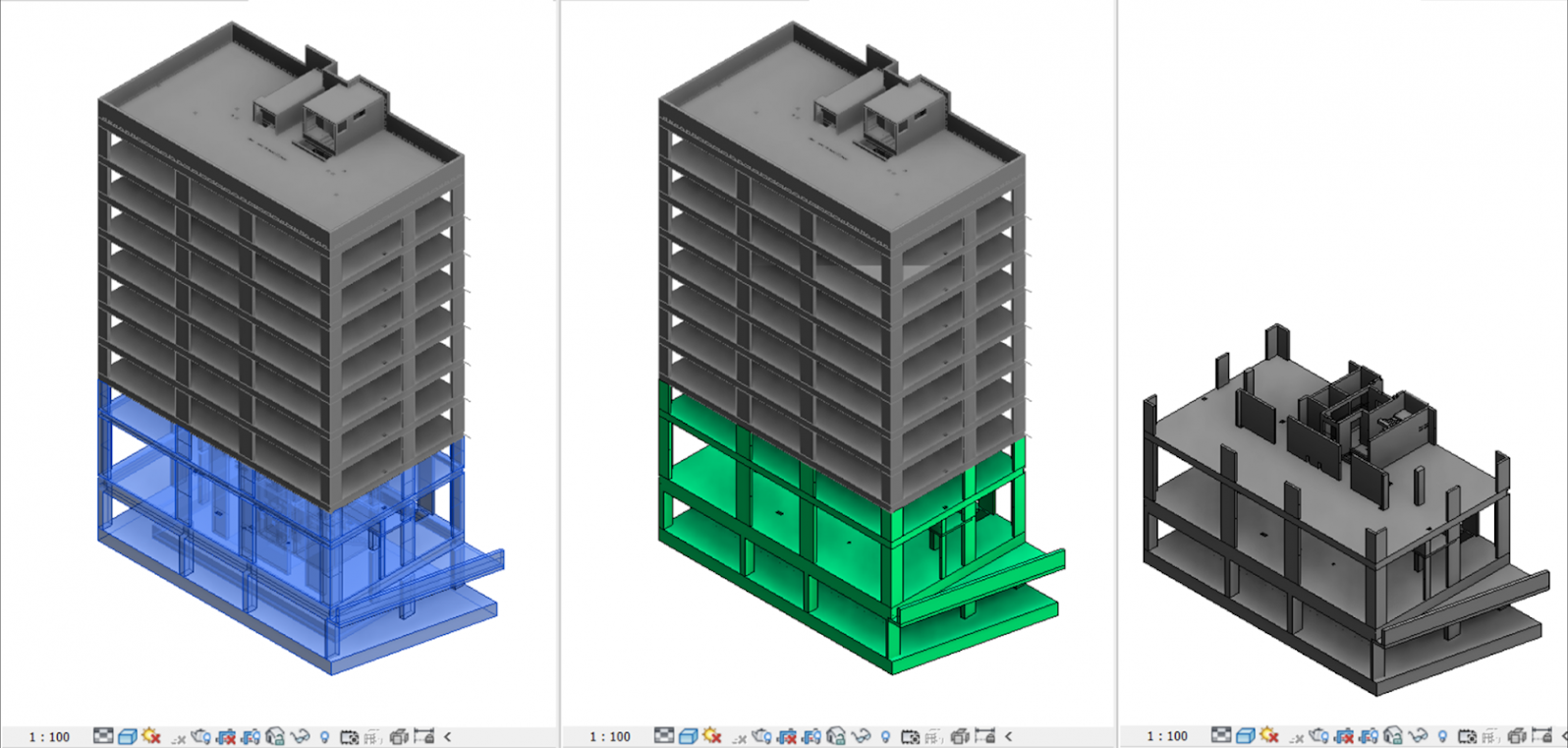Open view scale 1:100 in middle view
1568x748 pixels.
coord(610,736)
